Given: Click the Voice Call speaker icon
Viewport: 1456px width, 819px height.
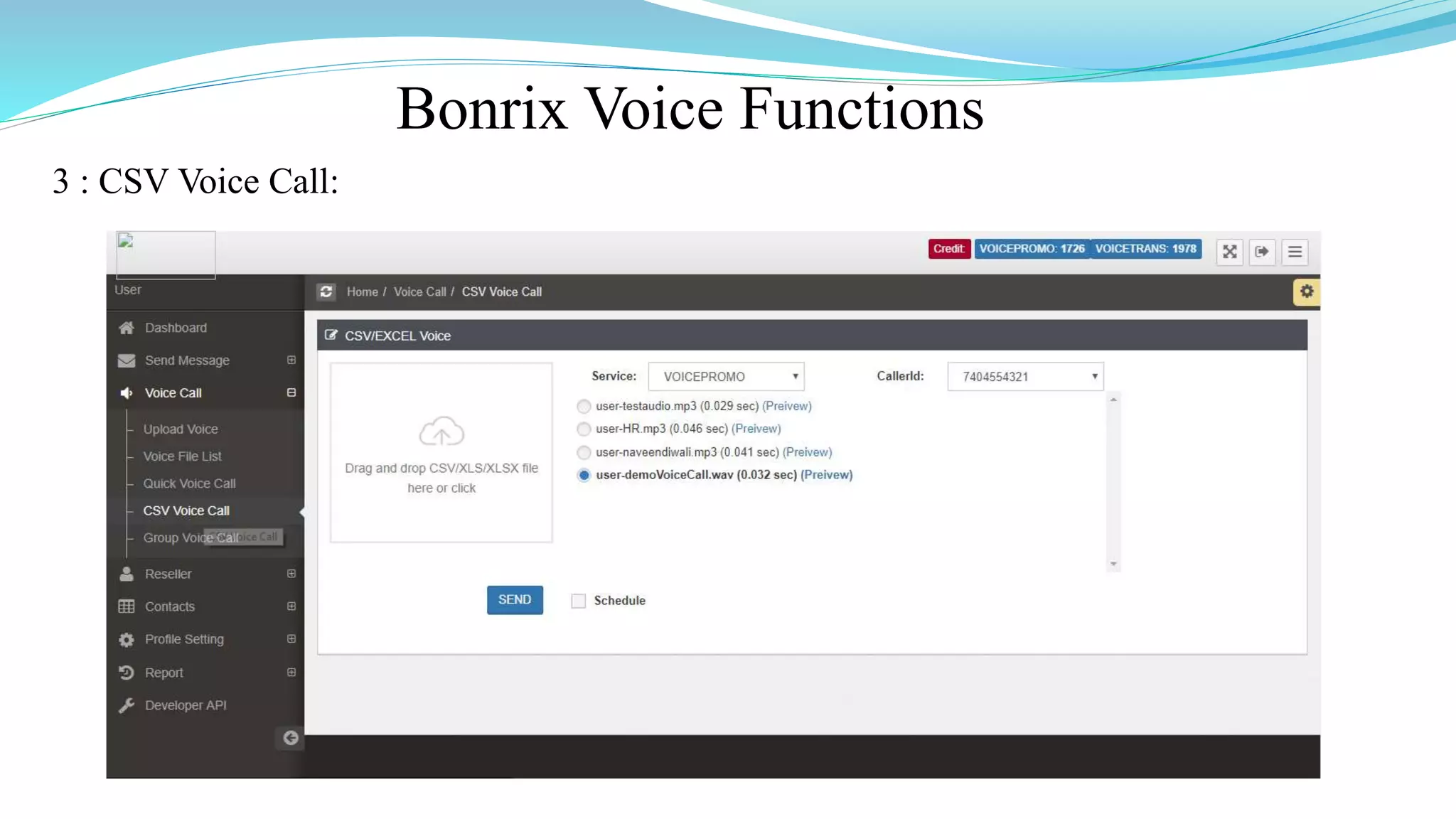Looking at the screenshot, I should 127,393.
